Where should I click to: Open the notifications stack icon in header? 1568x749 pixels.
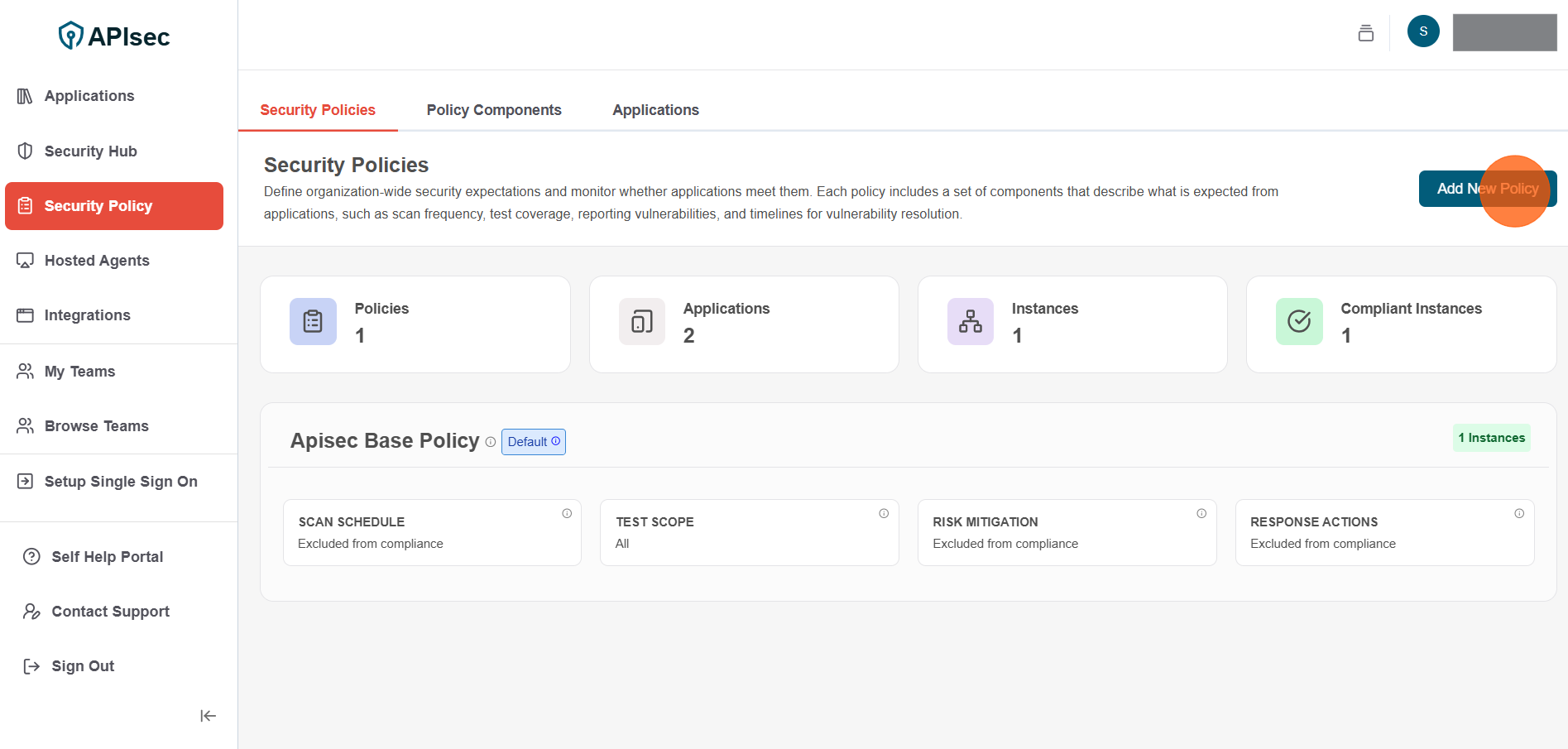[x=1365, y=33]
